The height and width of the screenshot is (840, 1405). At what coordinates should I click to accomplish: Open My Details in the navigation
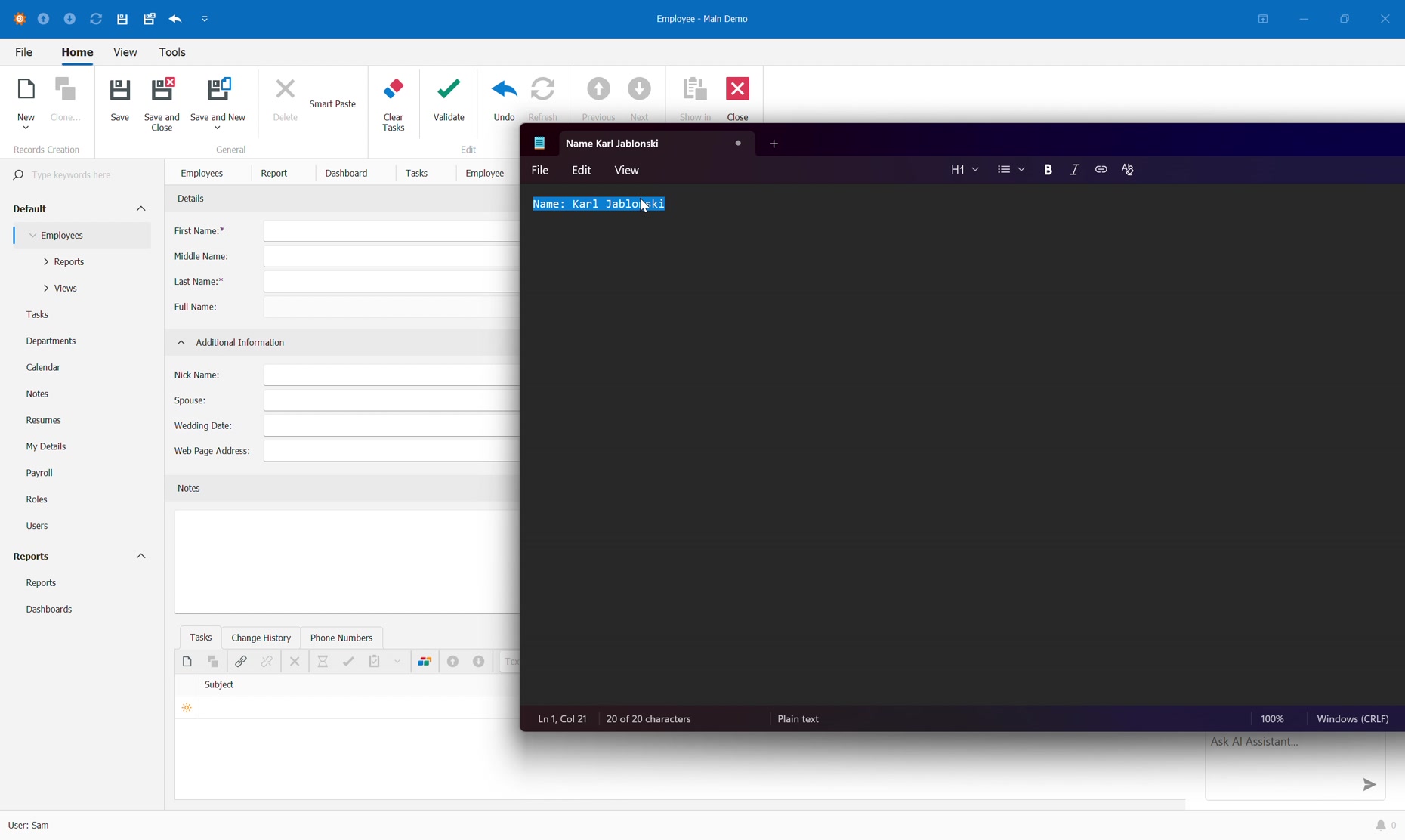[x=47, y=447]
